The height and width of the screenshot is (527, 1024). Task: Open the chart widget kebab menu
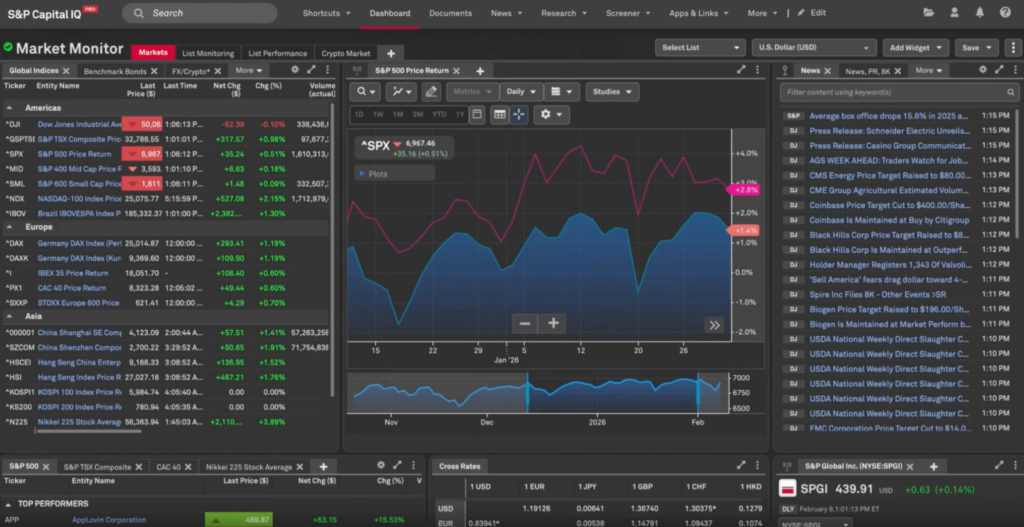[x=757, y=70]
